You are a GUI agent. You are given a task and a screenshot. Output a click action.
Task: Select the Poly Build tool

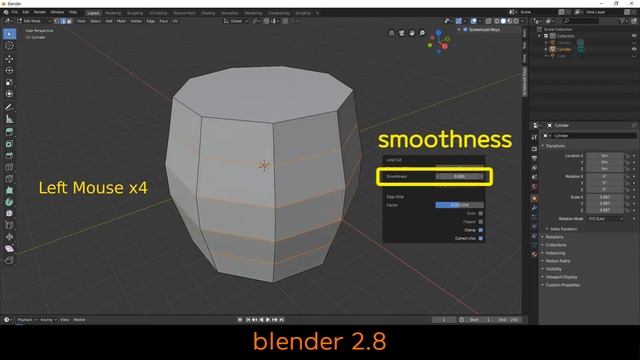pos(9,190)
